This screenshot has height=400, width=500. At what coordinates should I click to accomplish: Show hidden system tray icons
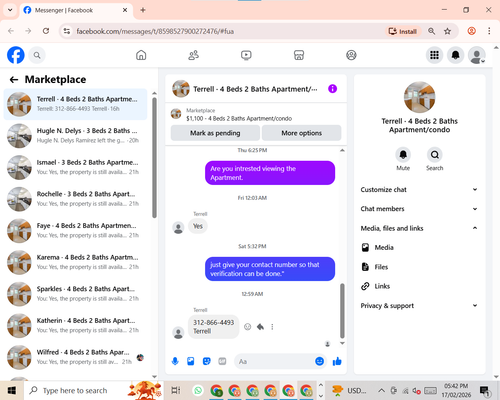381,390
